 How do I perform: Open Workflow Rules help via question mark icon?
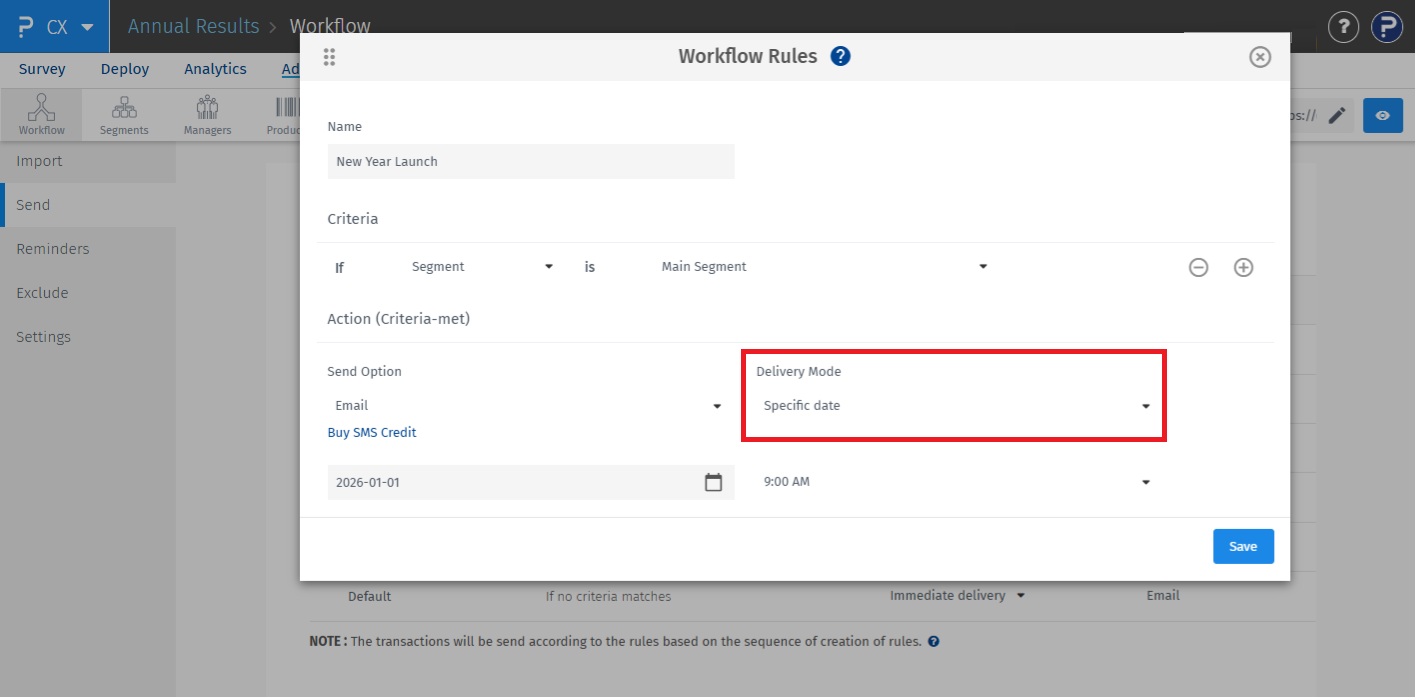840,56
